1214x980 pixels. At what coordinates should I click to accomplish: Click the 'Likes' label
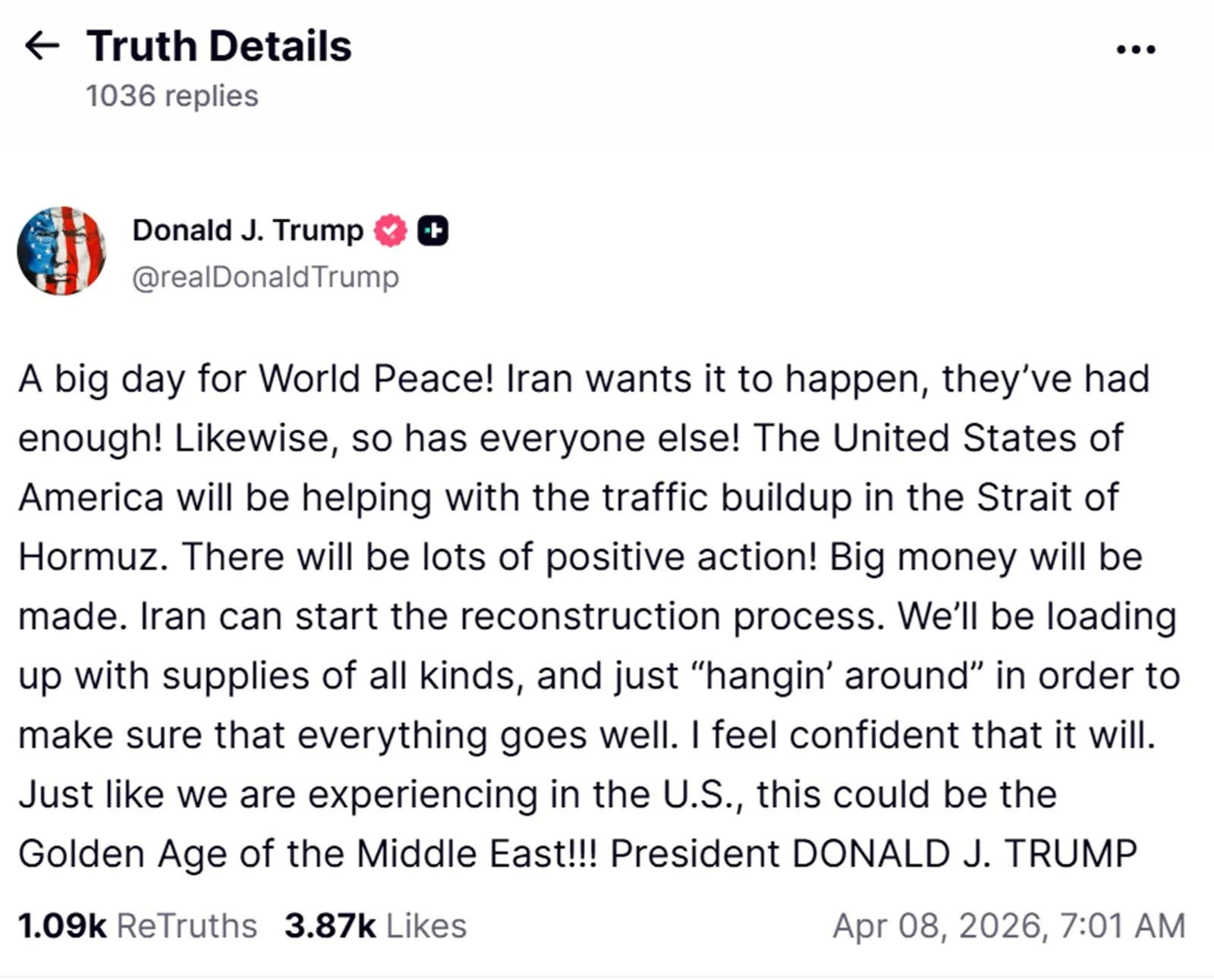tap(426, 926)
